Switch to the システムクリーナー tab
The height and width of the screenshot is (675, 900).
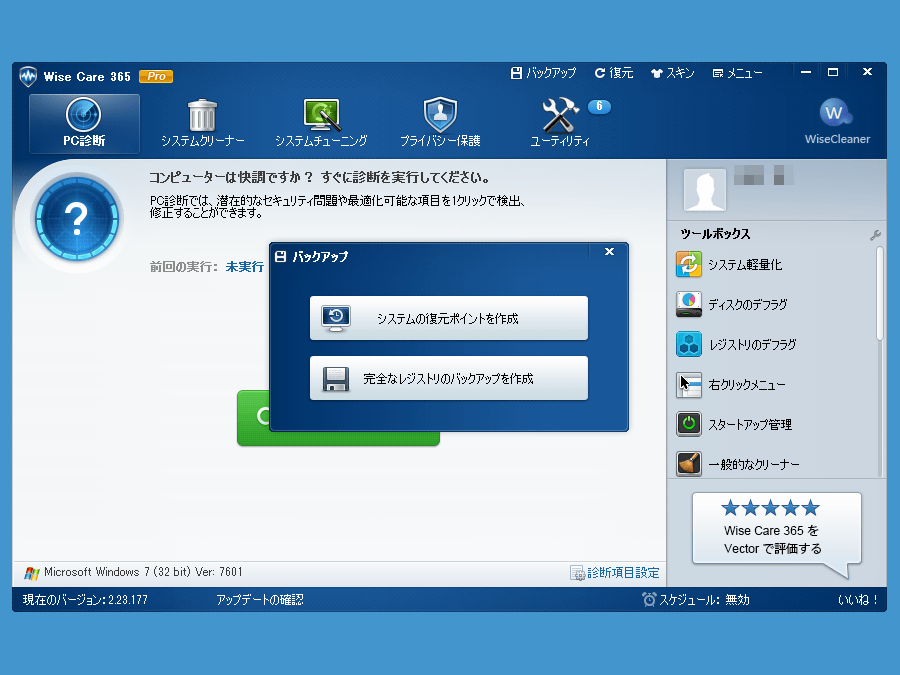[203, 123]
